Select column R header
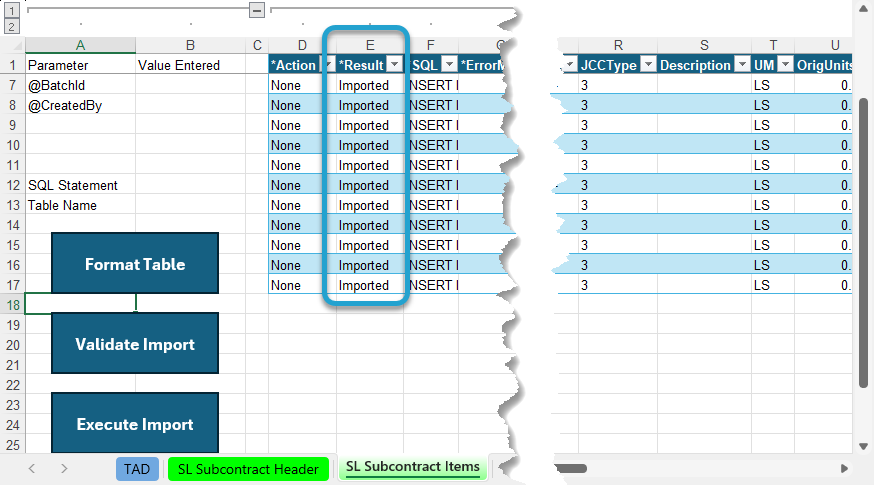 618,45
